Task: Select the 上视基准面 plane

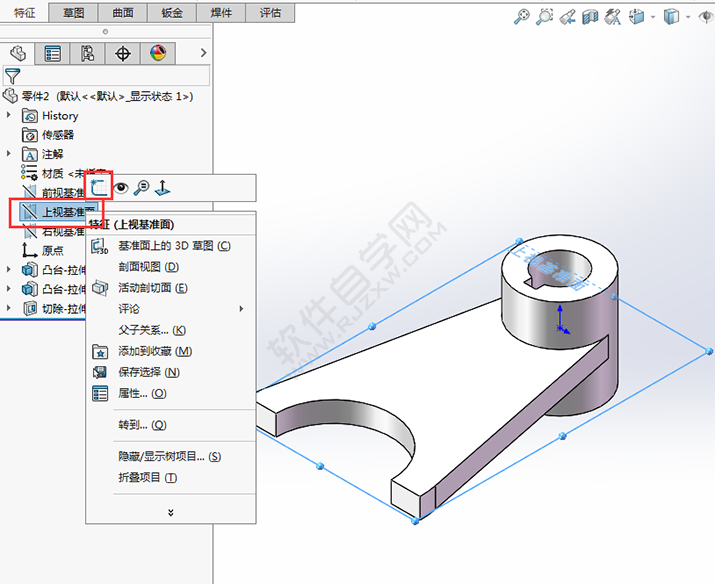Action: [58, 212]
